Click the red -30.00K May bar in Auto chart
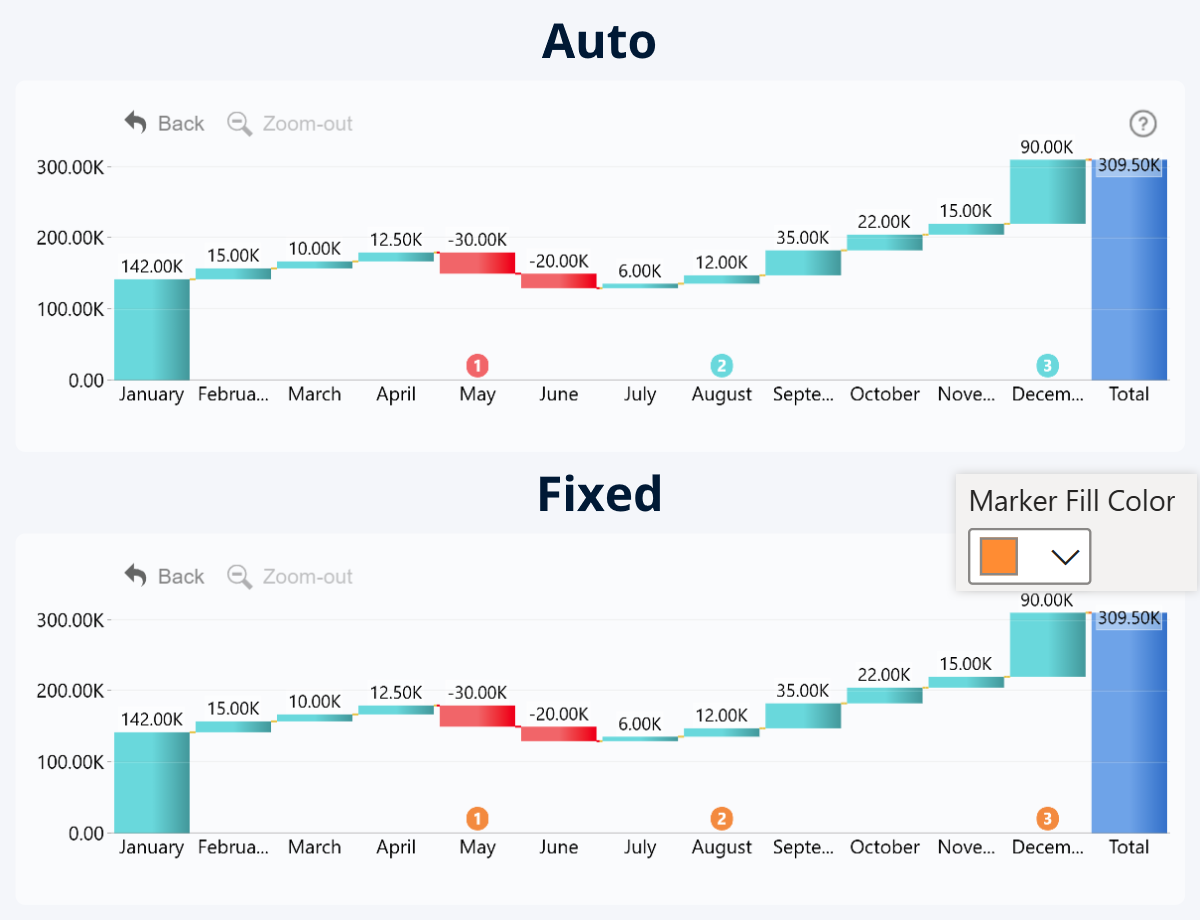The height and width of the screenshot is (920, 1200). tap(477, 263)
